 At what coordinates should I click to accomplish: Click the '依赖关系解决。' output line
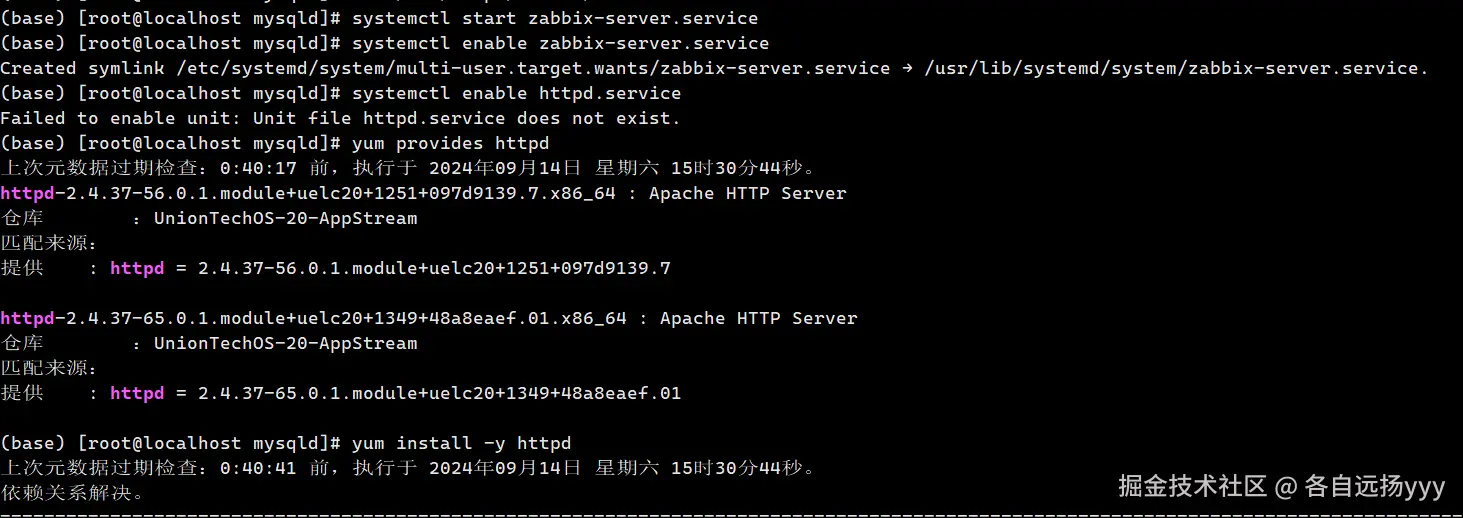tap(73, 493)
